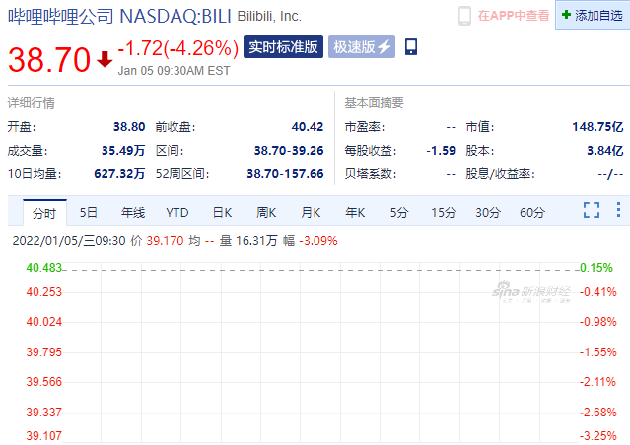
Task: Switch to 实时标准版 mode
Action: point(283,47)
